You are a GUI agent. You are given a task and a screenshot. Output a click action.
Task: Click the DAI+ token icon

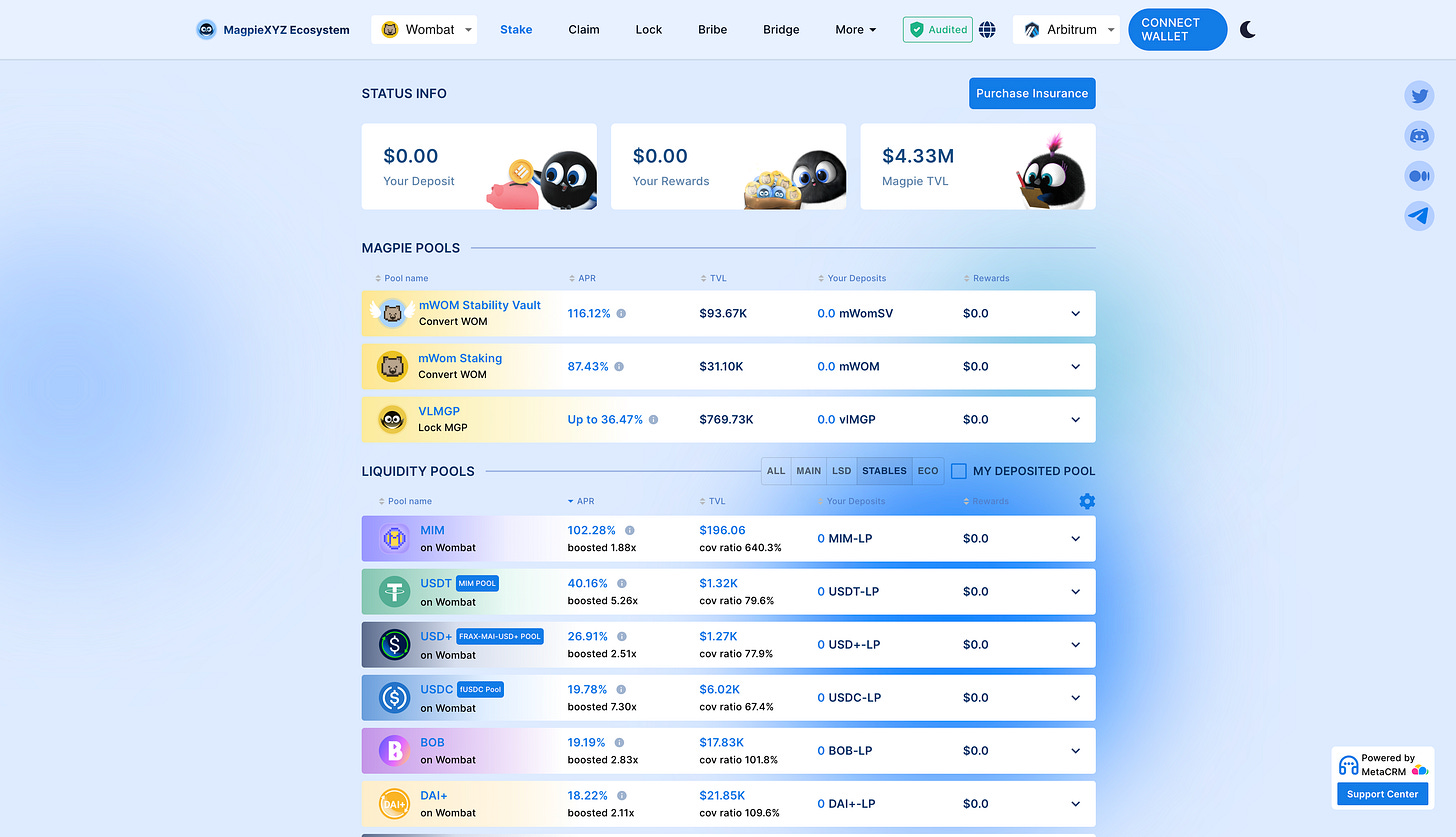tap(395, 804)
